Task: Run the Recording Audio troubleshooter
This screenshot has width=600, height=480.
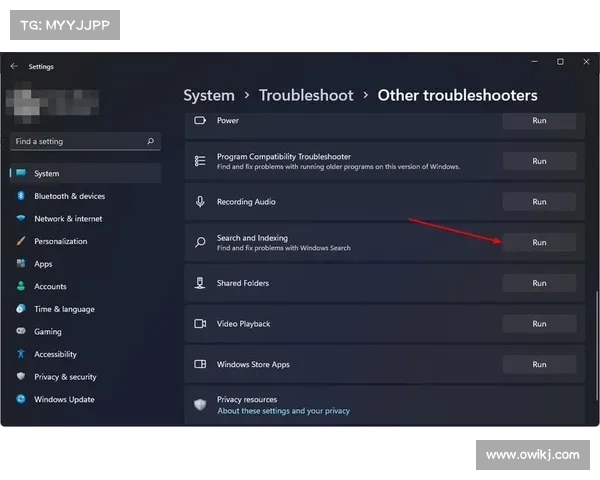Action: click(539, 202)
